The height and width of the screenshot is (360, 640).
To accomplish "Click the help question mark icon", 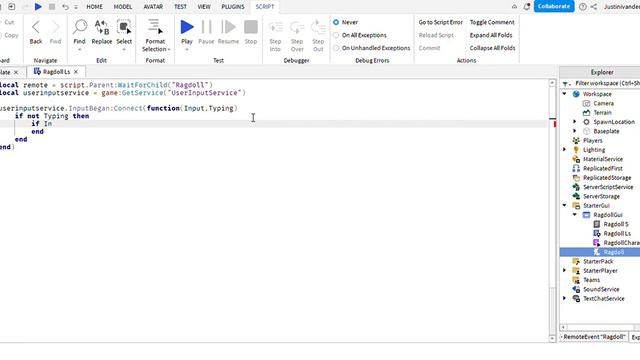I will [583, 7].
